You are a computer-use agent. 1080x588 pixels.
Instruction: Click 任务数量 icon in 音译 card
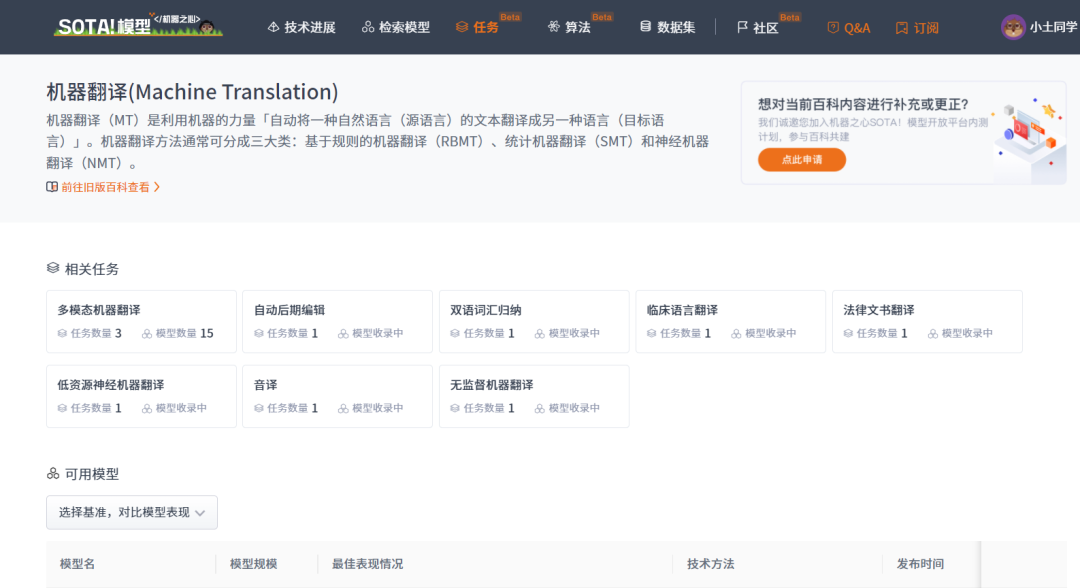point(258,408)
